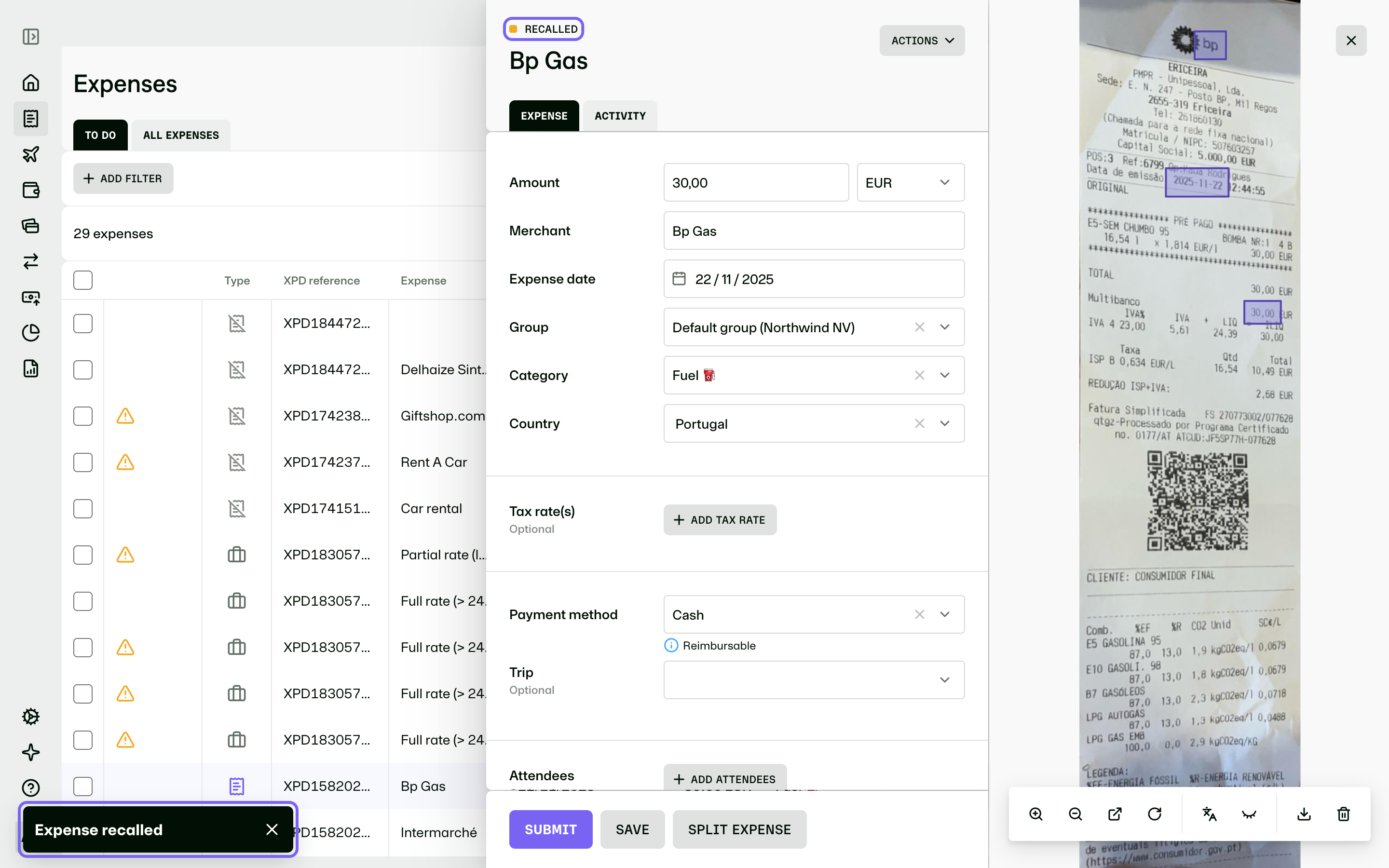Switch to the All Expenses tab
The width and height of the screenshot is (1389, 868).
click(181, 136)
